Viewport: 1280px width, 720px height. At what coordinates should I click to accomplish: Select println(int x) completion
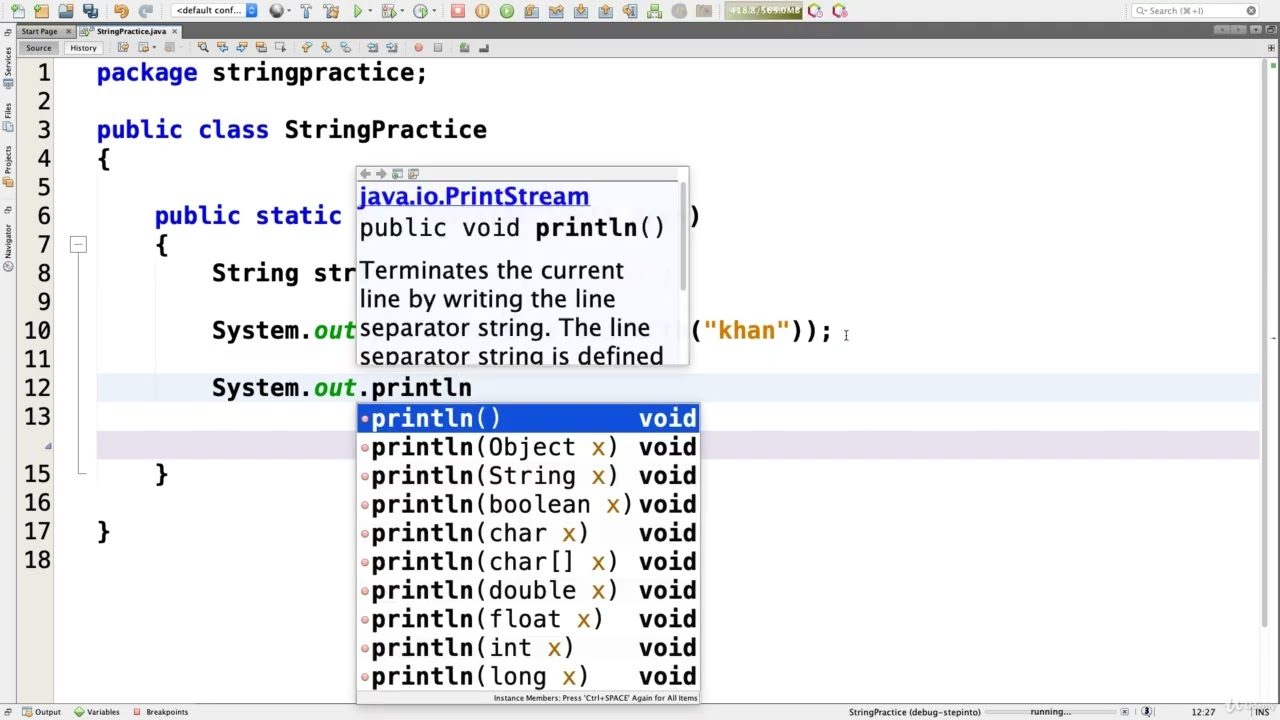tap(528, 648)
